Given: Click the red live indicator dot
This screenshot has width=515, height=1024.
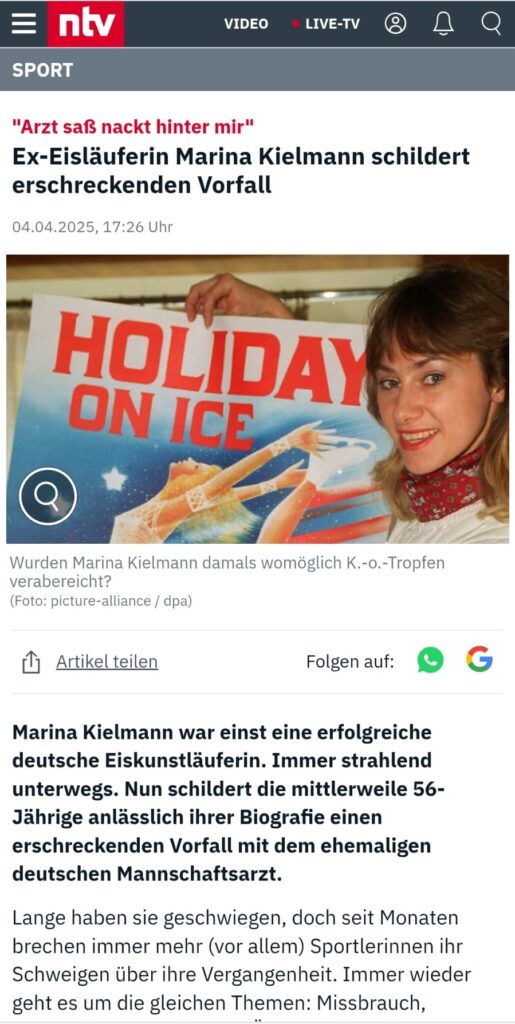Looking at the screenshot, I should click(x=296, y=24).
